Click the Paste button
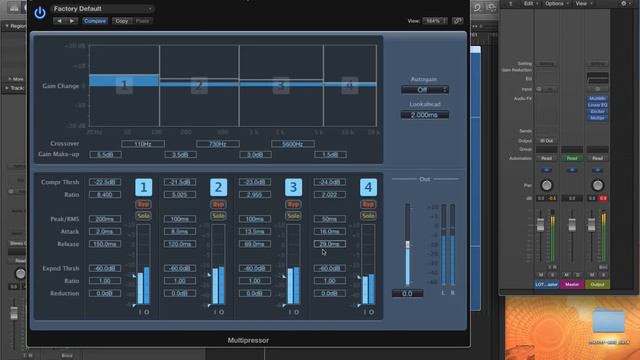 coord(142,21)
